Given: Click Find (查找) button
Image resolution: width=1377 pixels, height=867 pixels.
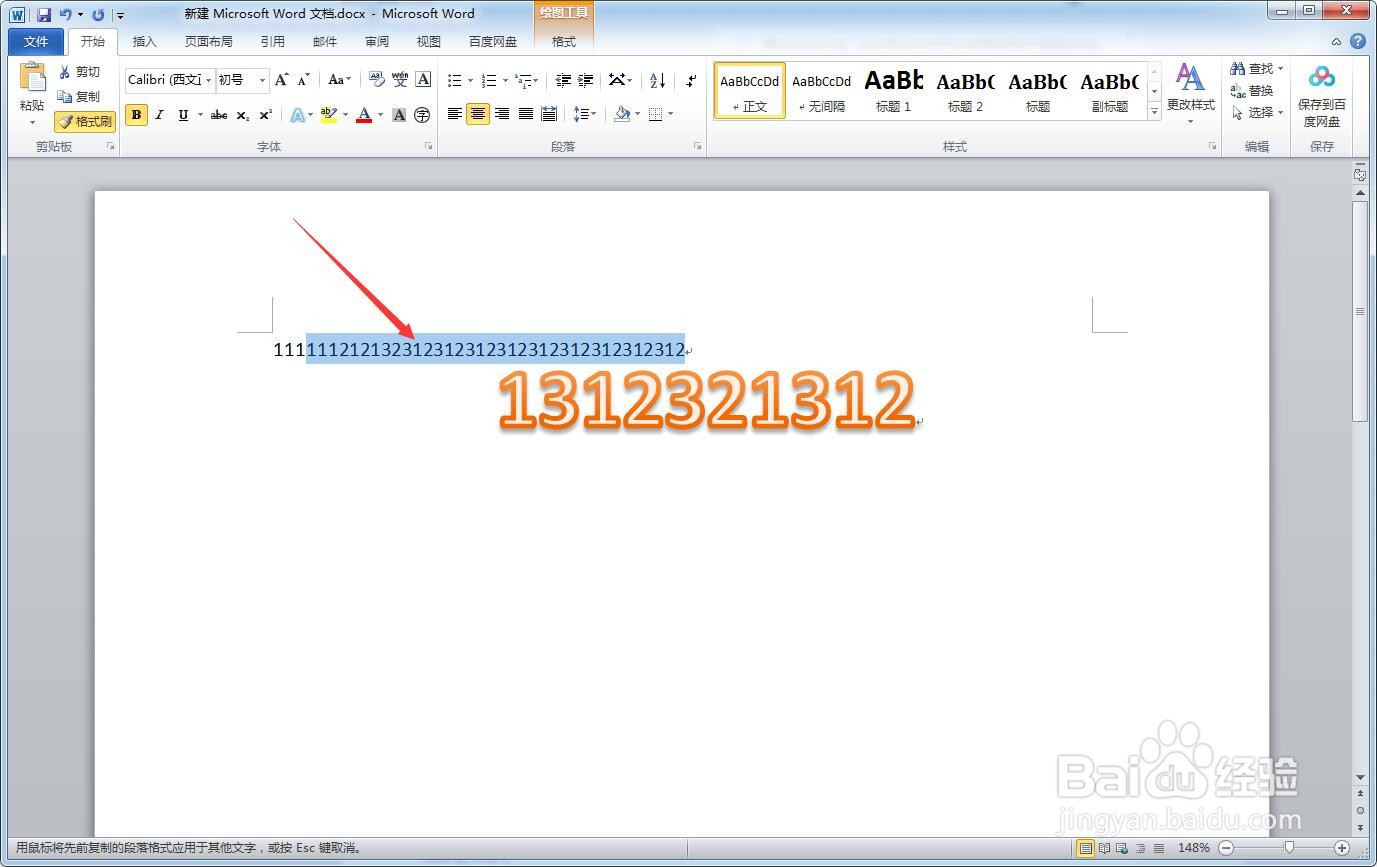Looking at the screenshot, I should 1257,69.
